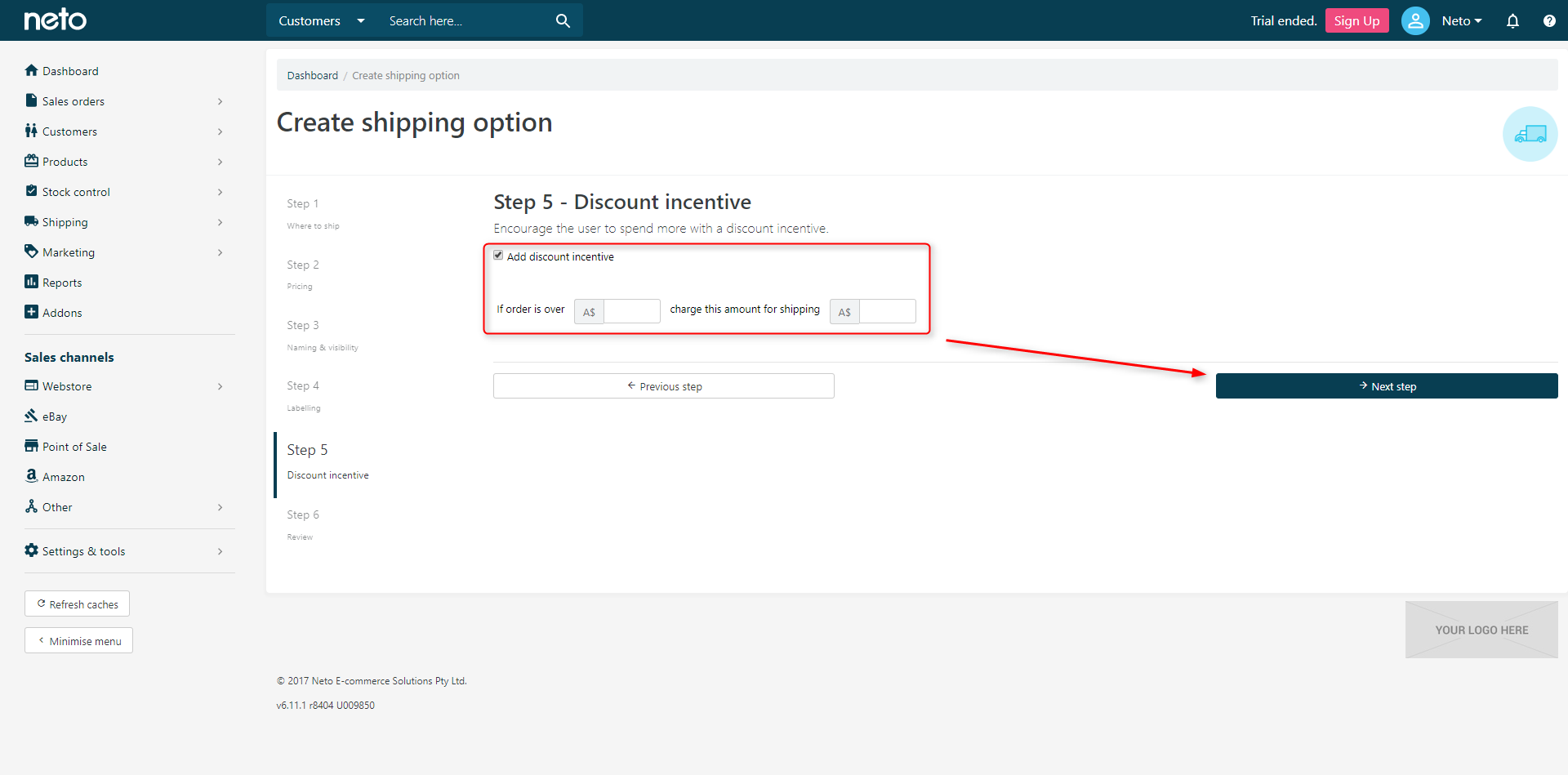This screenshot has height=775, width=1568.
Task: Click the Sales orders document icon
Action: click(31, 100)
